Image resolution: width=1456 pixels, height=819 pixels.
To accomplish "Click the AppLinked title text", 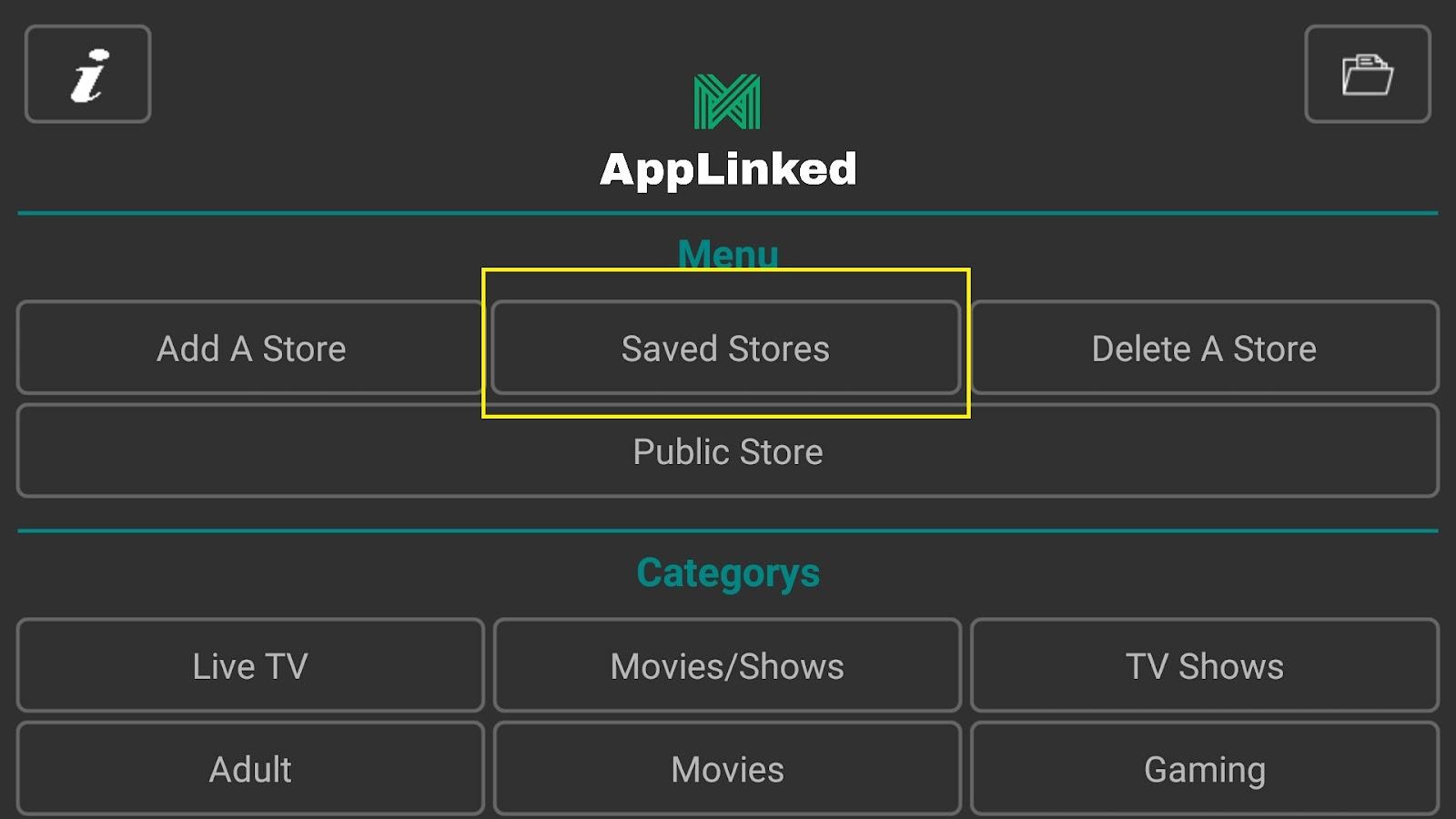I will pos(728,169).
